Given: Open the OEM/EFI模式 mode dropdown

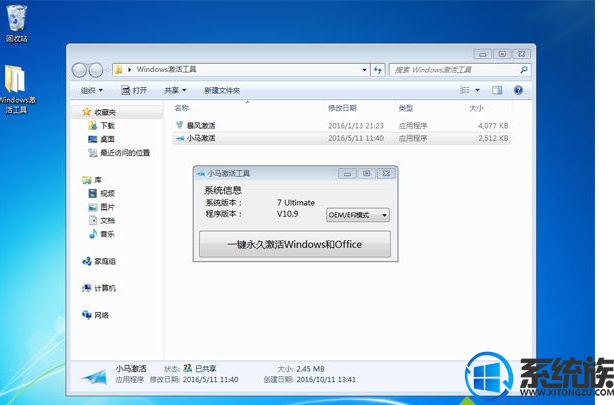Looking at the screenshot, I should click(358, 215).
